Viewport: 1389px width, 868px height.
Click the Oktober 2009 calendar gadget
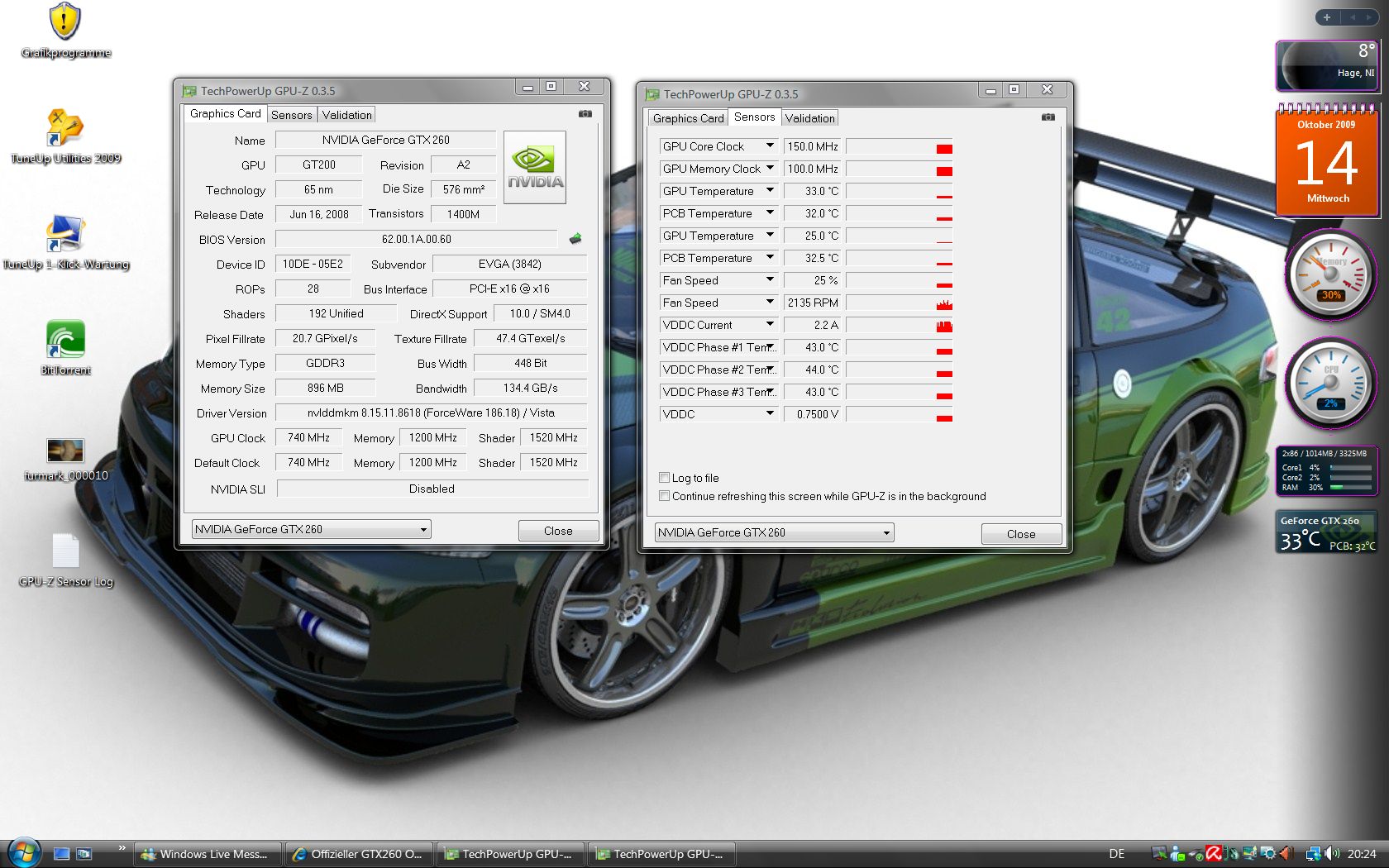[x=1327, y=160]
